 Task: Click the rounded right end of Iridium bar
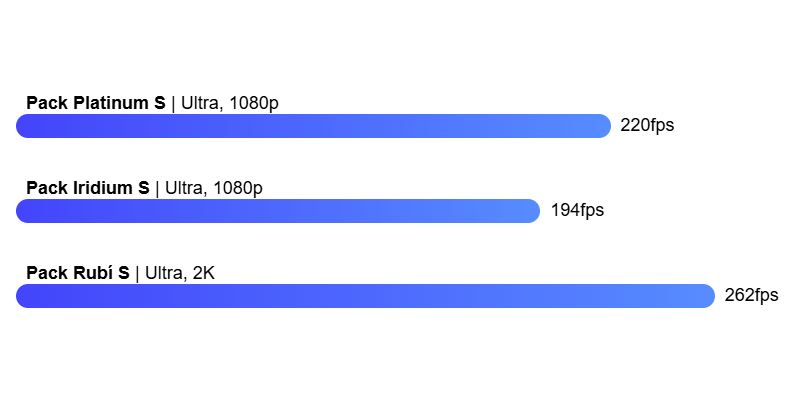[530, 211]
